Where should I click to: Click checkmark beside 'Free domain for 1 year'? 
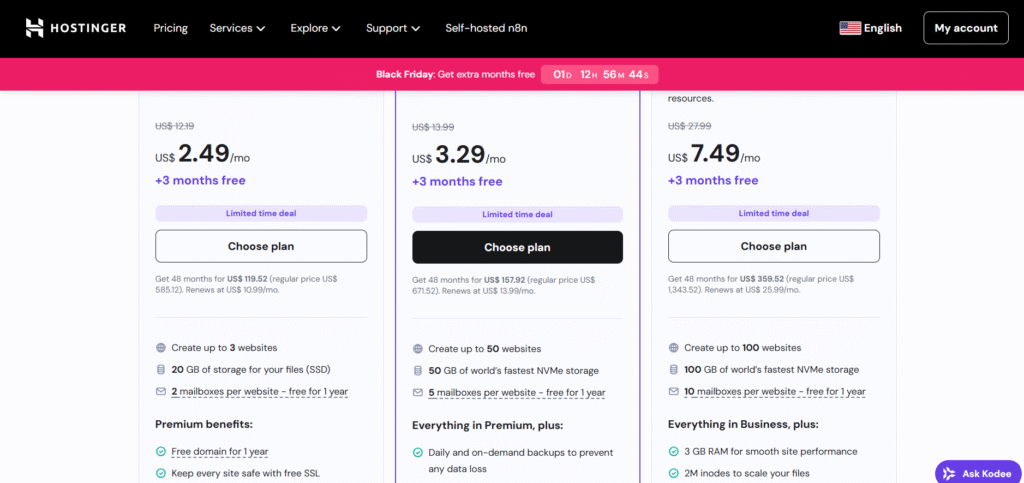pos(161,452)
